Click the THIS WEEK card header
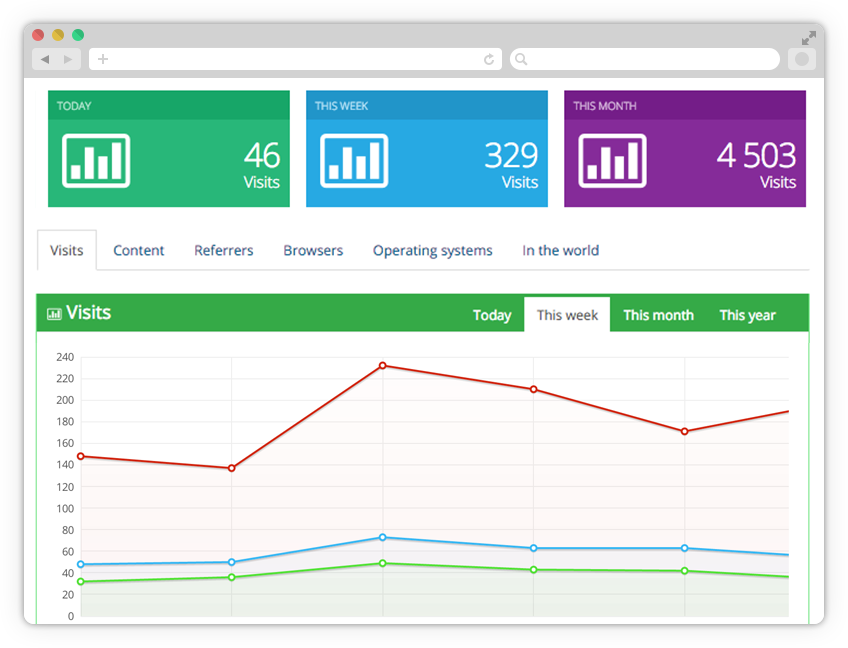 [x=427, y=105]
